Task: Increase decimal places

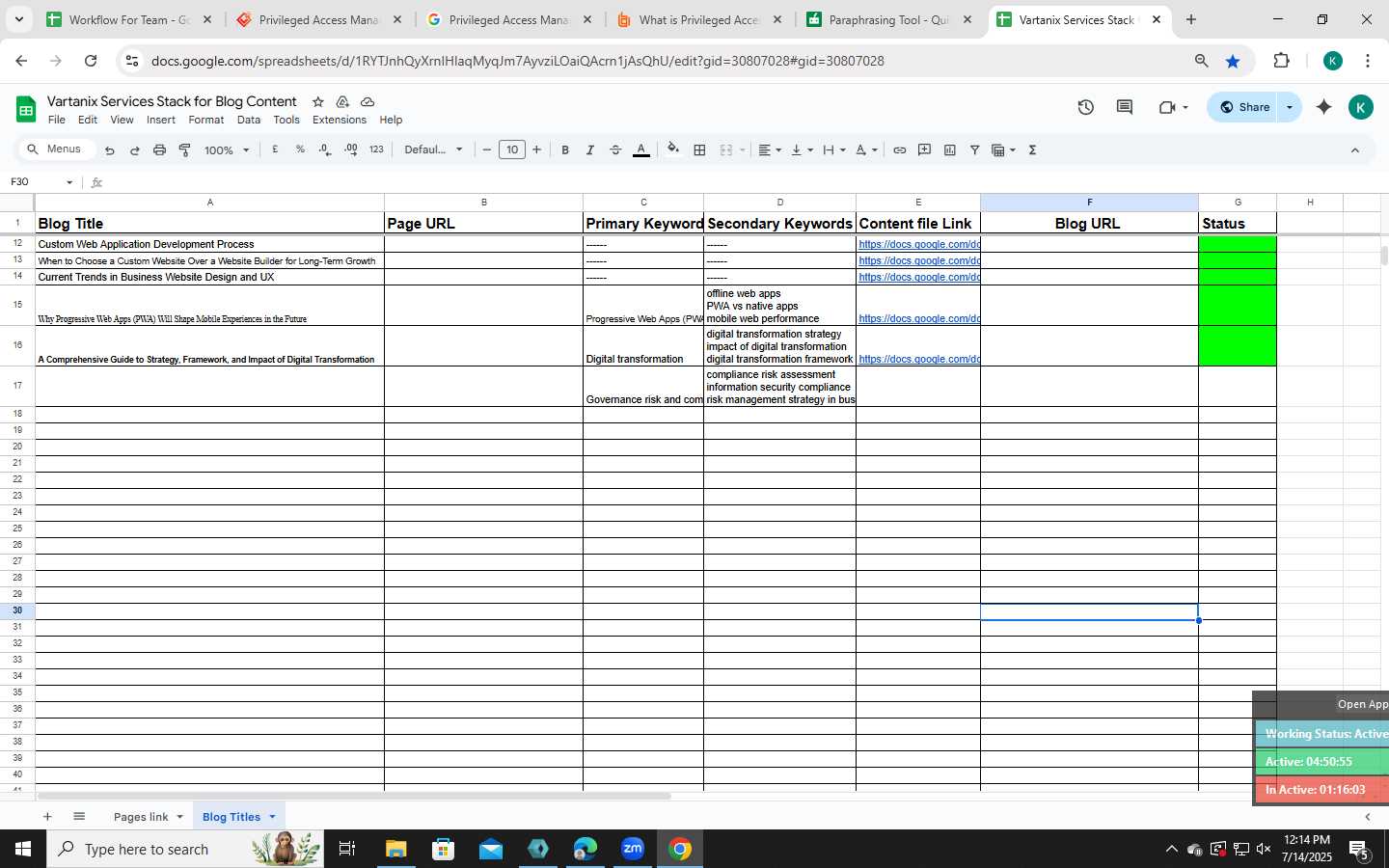Action: pyautogui.click(x=351, y=149)
